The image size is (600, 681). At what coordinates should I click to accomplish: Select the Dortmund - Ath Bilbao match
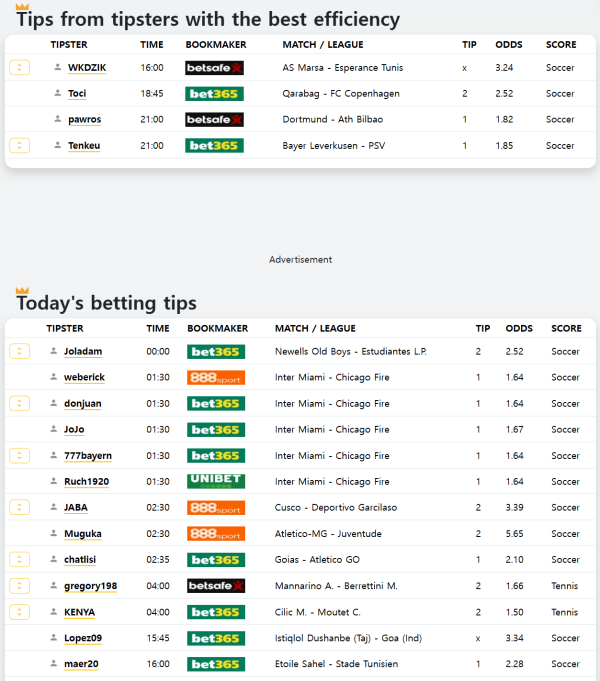[x=332, y=119]
